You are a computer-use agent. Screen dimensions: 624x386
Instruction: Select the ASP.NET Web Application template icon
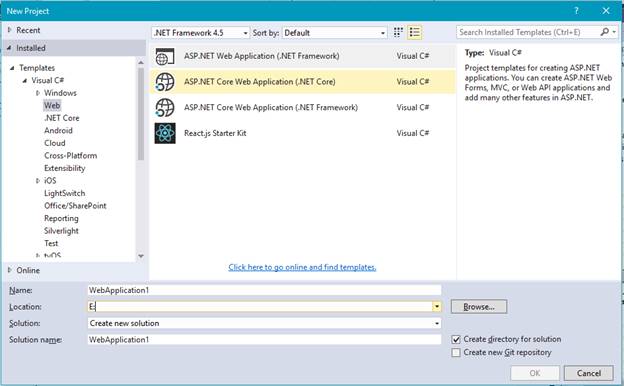pos(165,57)
